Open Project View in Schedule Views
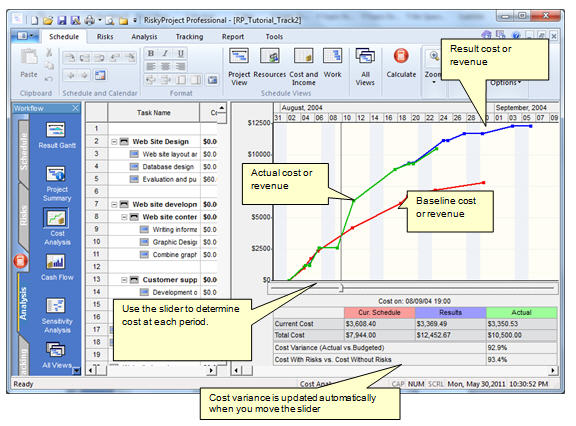 tap(239, 67)
